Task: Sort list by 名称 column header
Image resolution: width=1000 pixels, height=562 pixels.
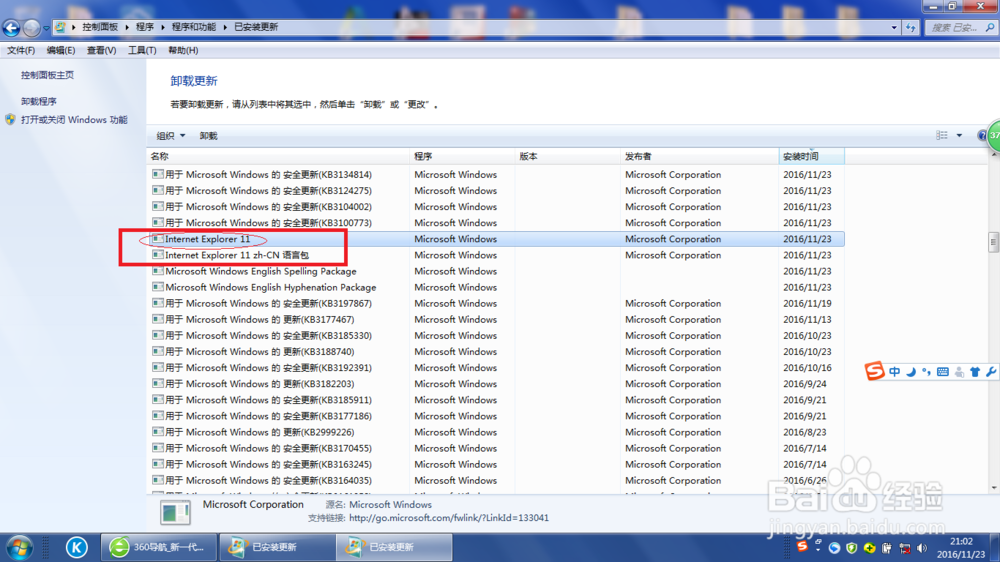Action: point(278,156)
